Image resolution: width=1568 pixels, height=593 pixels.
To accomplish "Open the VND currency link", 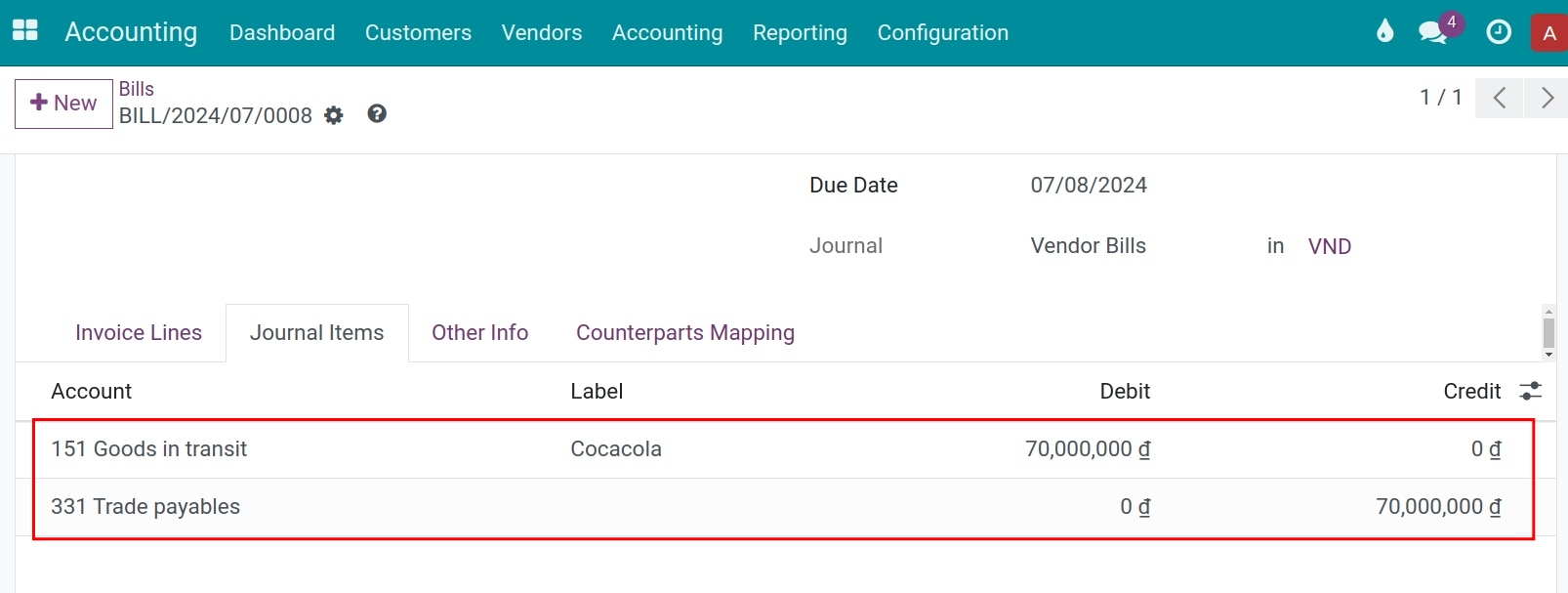I will pos(1330,246).
